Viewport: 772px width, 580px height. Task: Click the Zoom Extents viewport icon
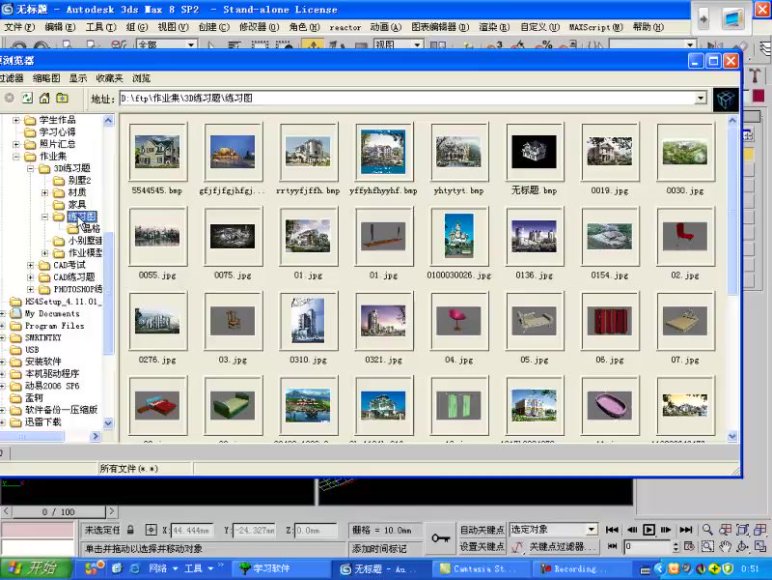click(742, 530)
